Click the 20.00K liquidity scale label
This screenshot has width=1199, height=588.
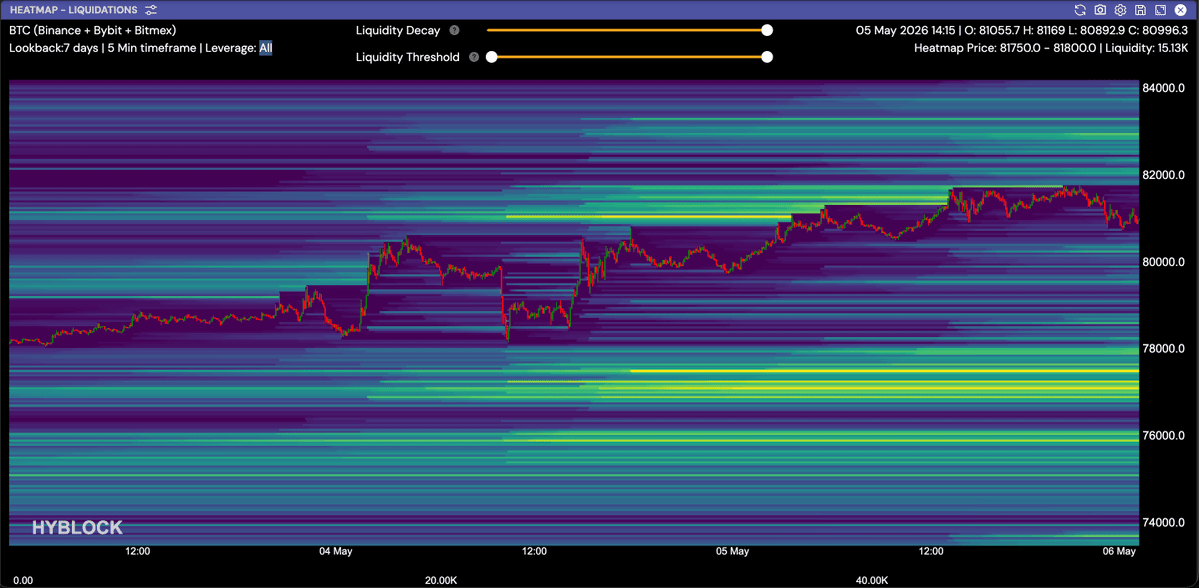point(441,580)
